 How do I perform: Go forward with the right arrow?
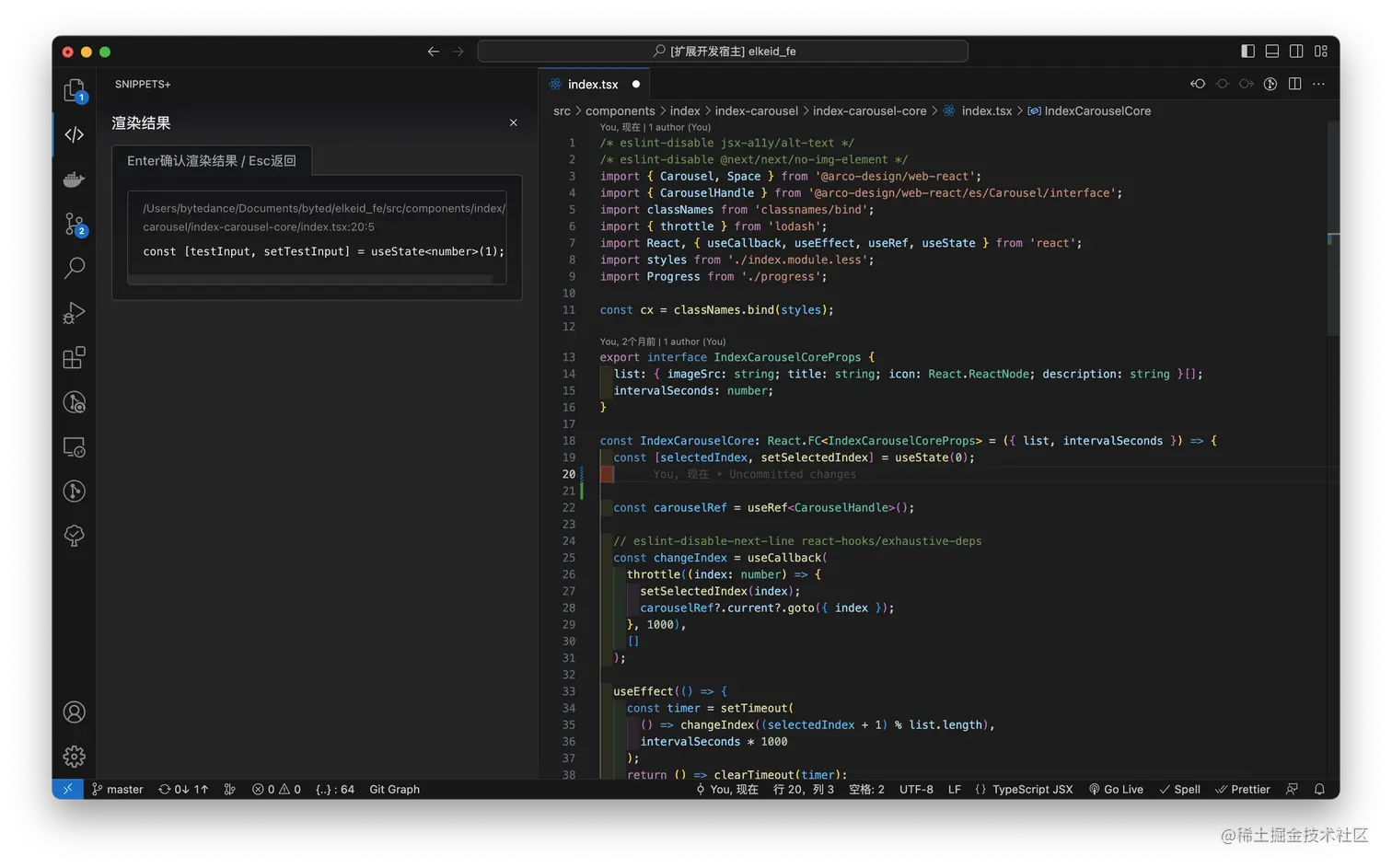click(x=458, y=52)
